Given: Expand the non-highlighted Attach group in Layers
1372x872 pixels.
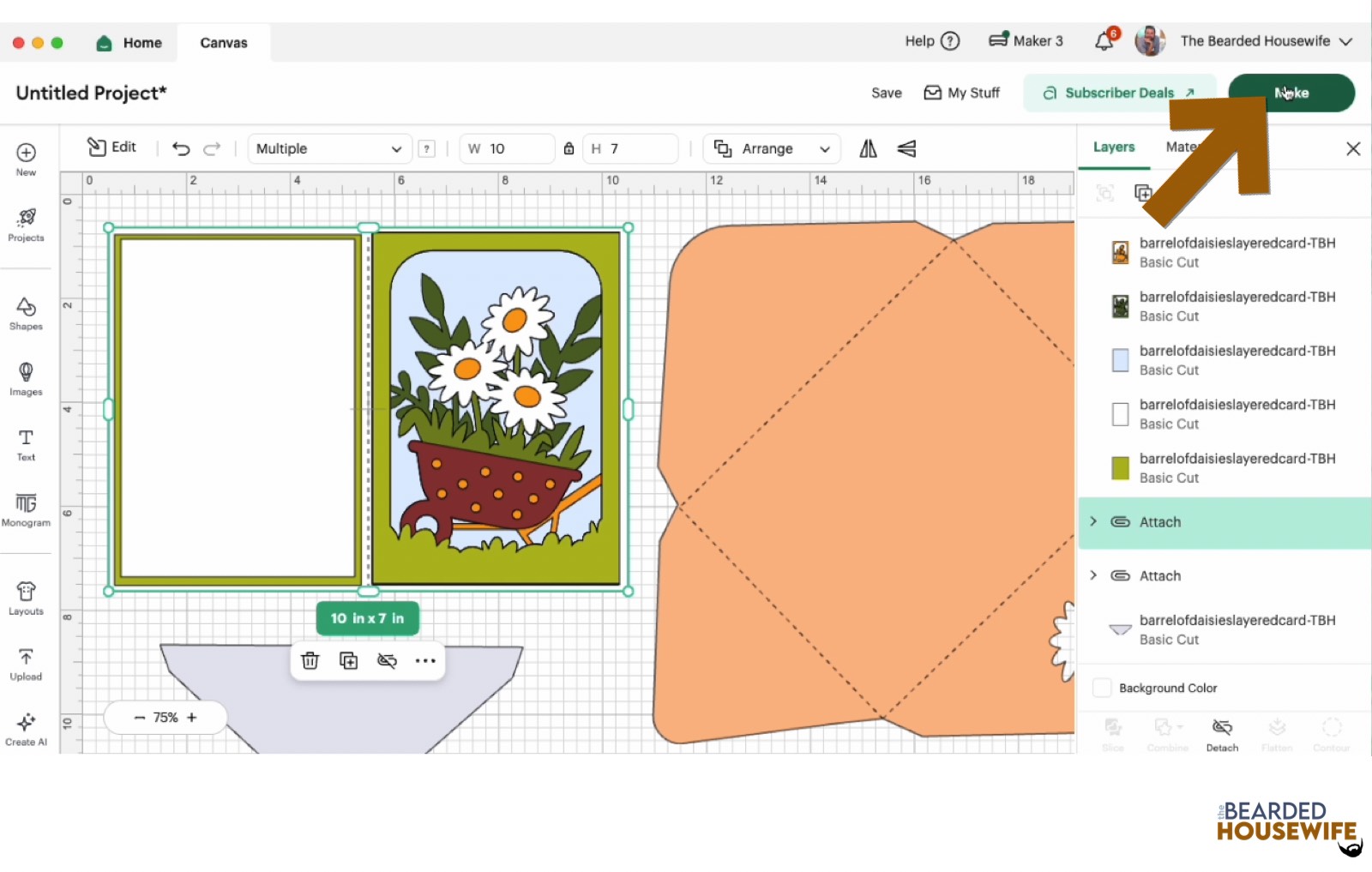Looking at the screenshot, I should pos(1093,575).
